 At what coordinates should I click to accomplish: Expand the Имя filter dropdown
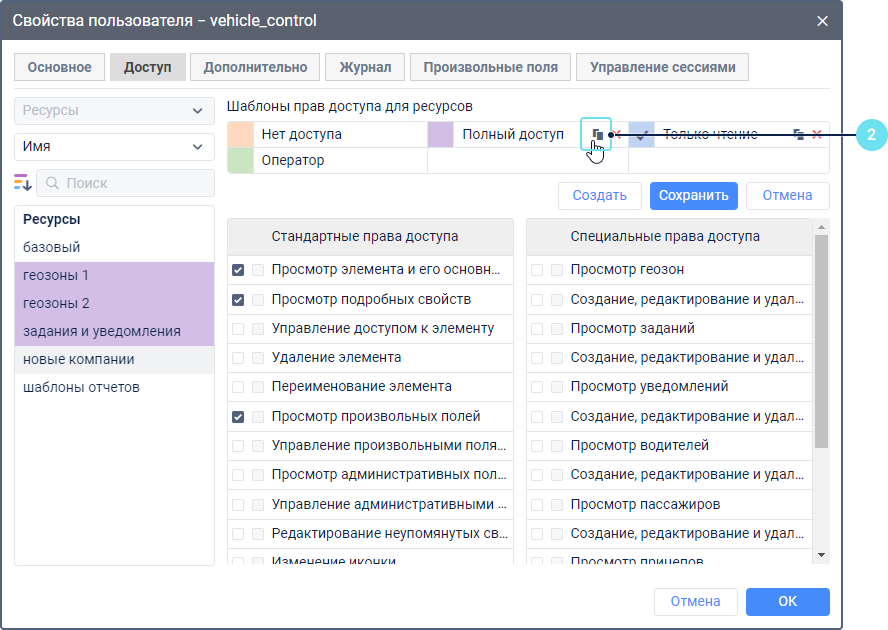[x=114, y=146]
